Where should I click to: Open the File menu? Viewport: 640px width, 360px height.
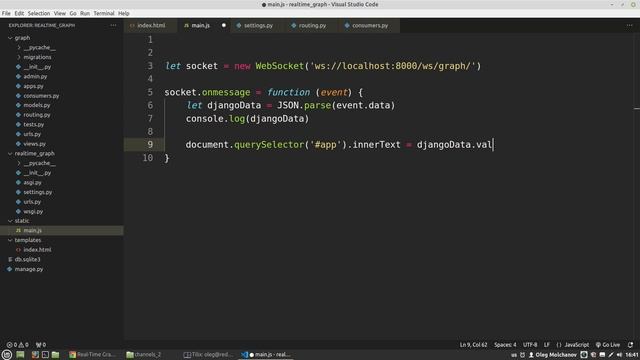pyautogui.click(x=6, y=13)
